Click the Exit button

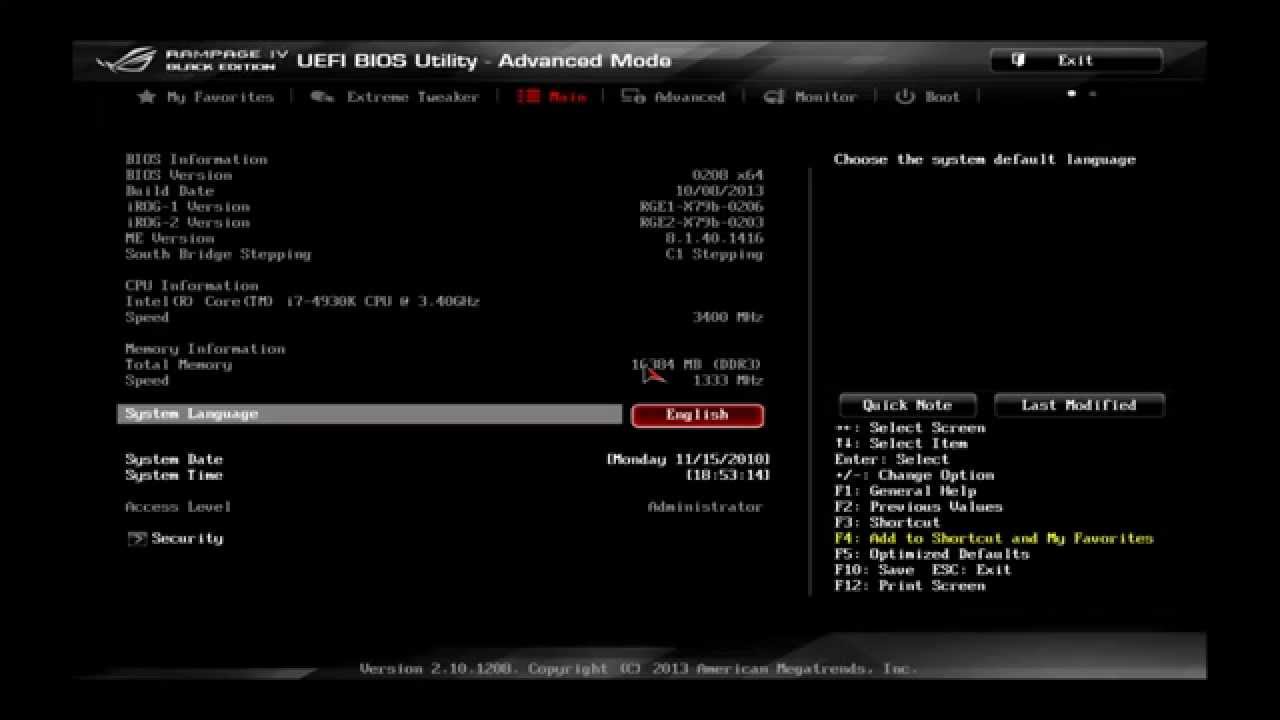(x=1076, y=60)
